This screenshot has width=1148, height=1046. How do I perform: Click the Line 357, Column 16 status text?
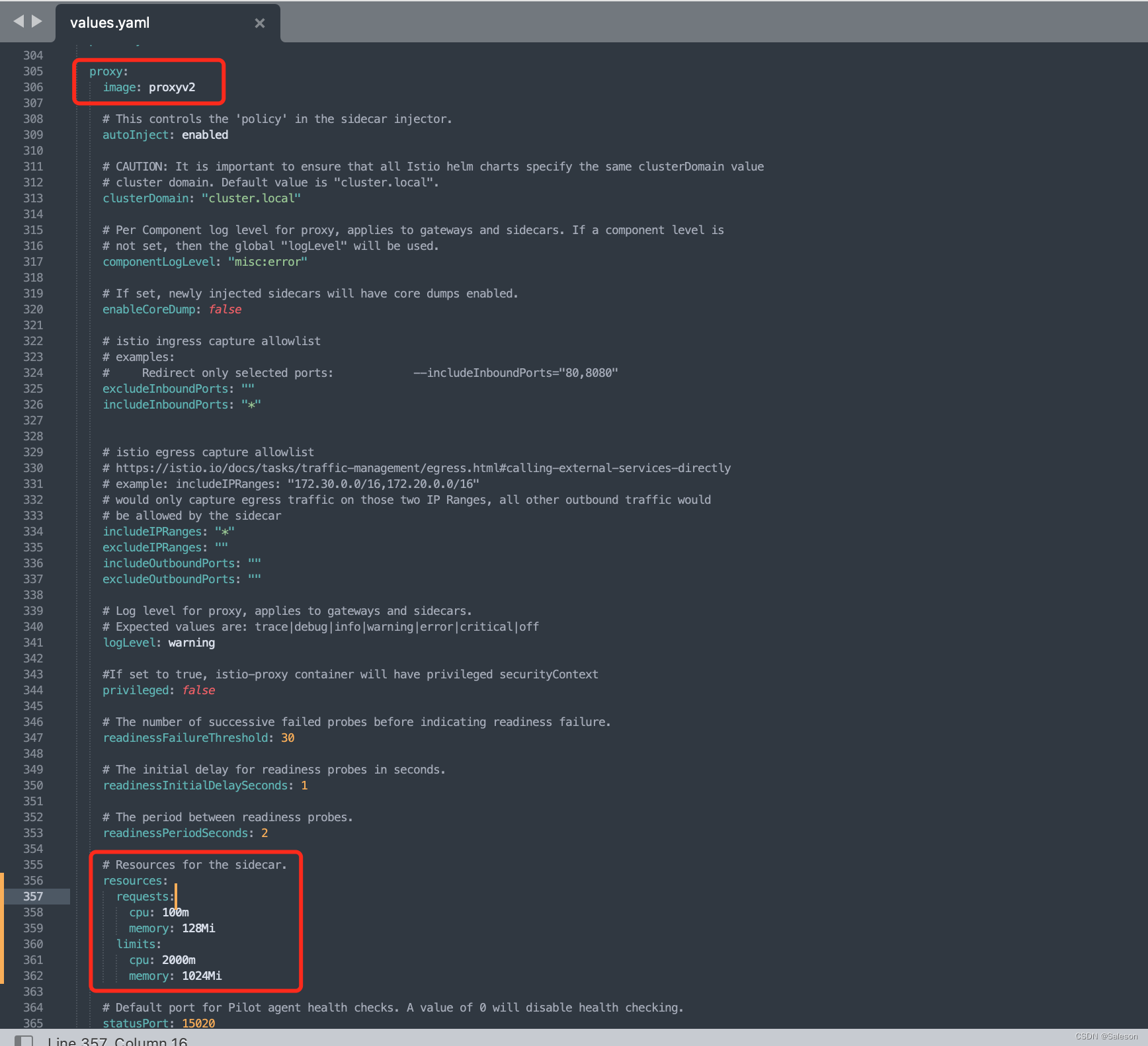(118, 1041)
